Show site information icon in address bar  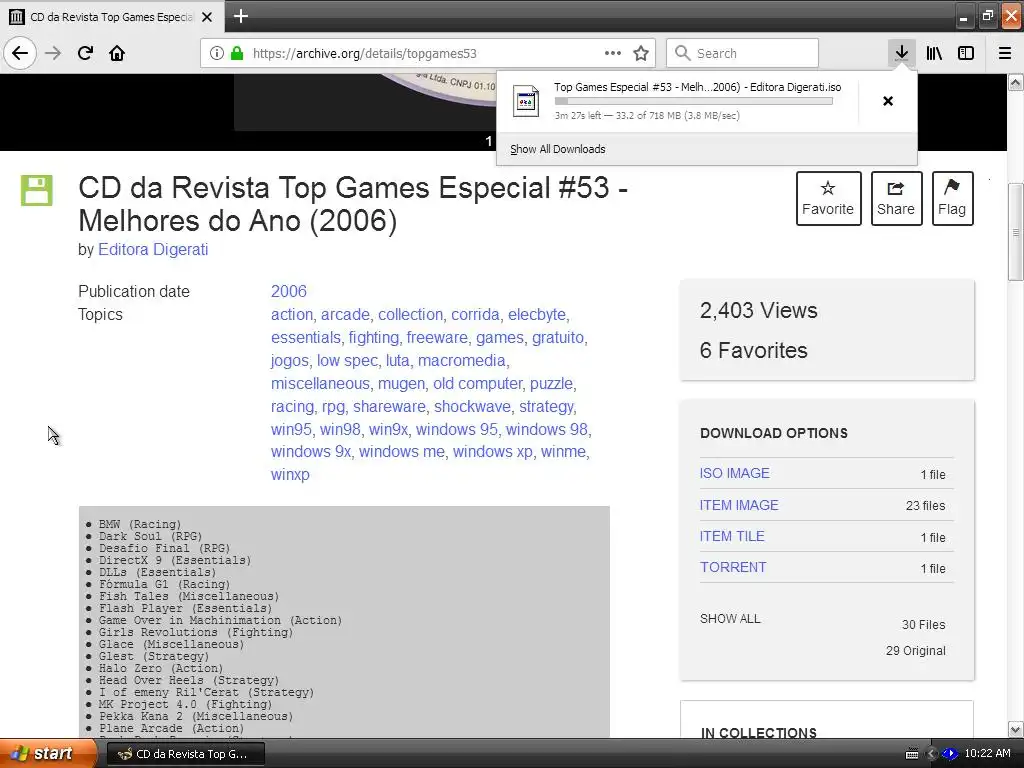(217, 53)
